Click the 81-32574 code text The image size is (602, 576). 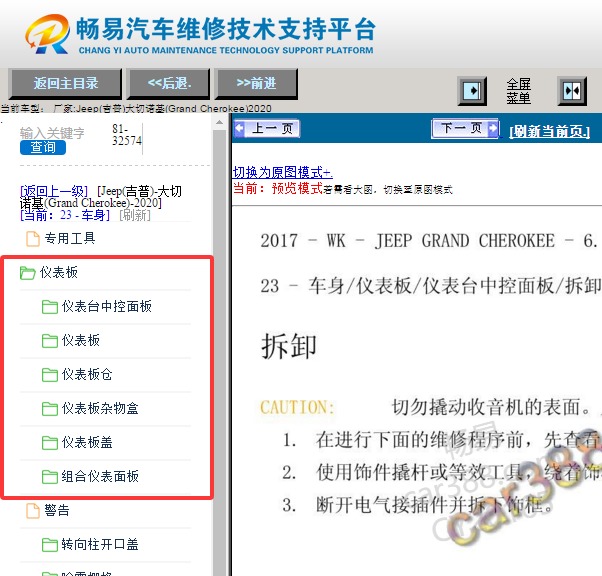(x=127, y=135)
